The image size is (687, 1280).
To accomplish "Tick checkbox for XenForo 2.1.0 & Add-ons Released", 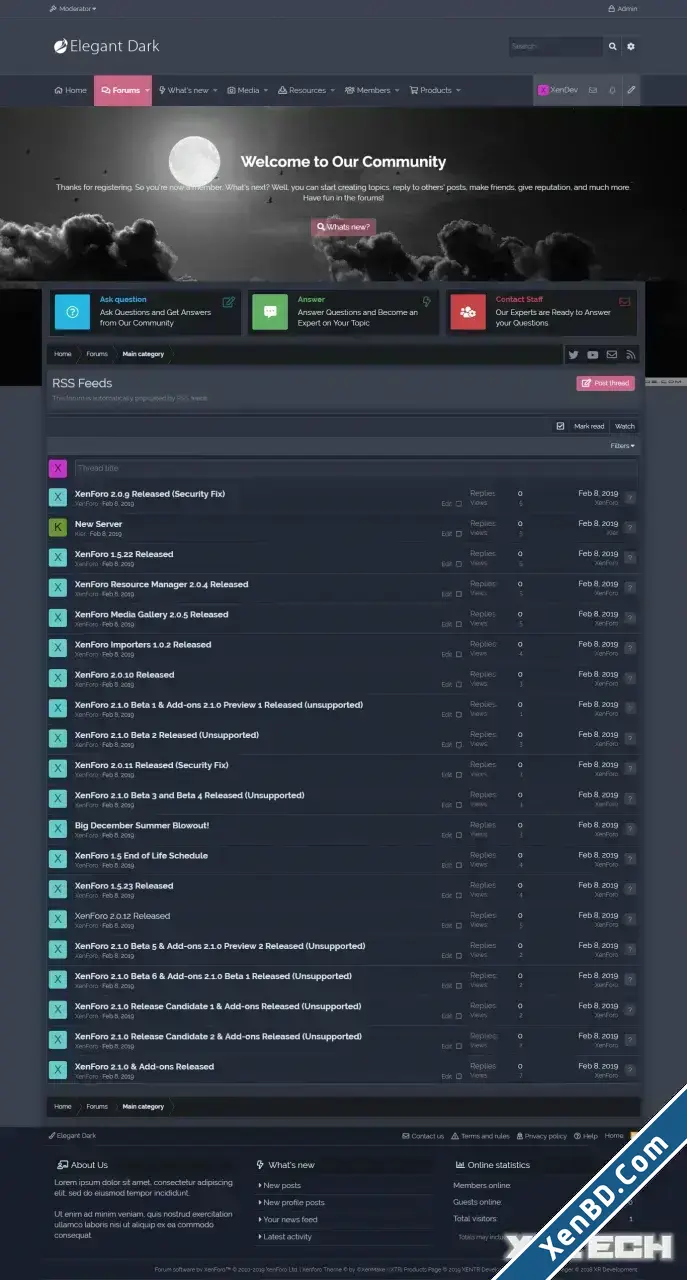I will 459,1077.
